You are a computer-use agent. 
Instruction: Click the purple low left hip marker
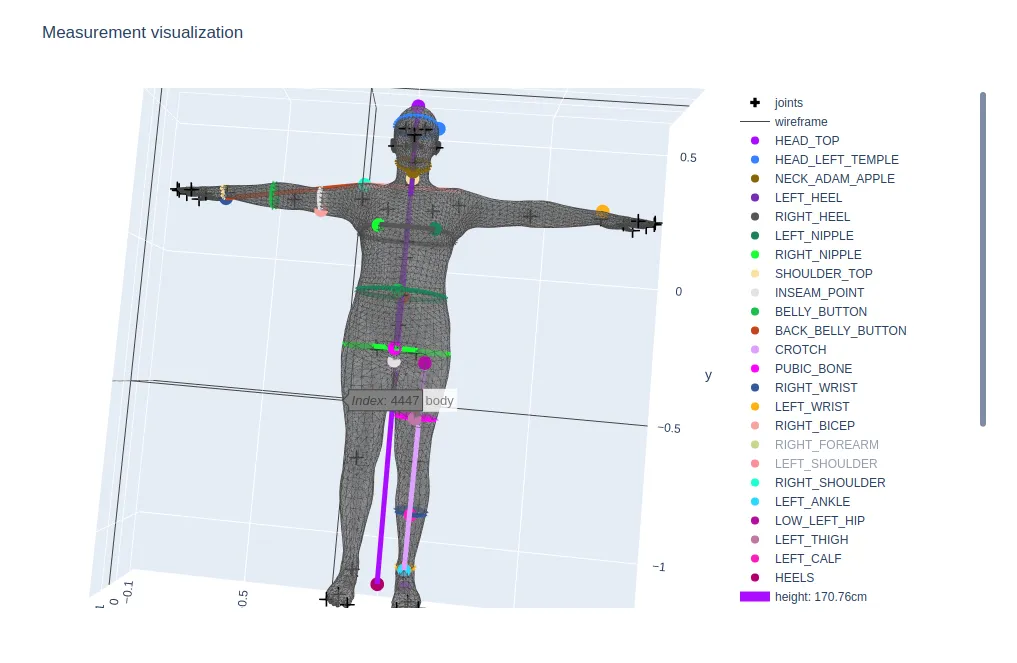424,363
